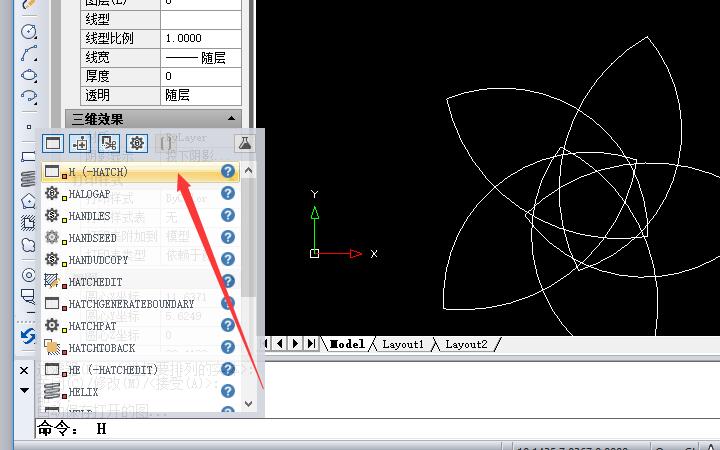Click the gear filter icon in popup header
This screenshot has height=450, width=720.
[x=137, y=143]
